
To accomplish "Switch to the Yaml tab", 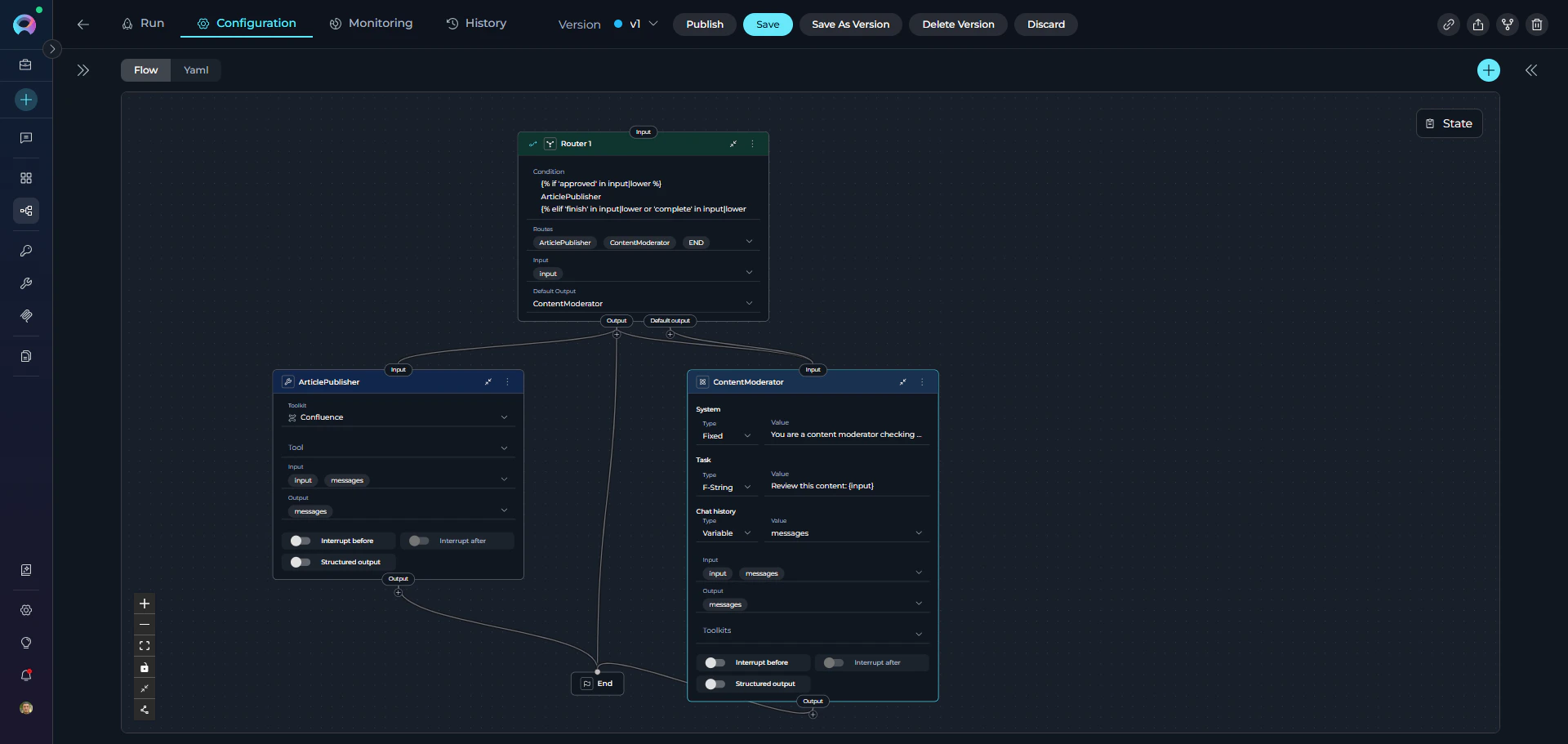I will point(195,69).
